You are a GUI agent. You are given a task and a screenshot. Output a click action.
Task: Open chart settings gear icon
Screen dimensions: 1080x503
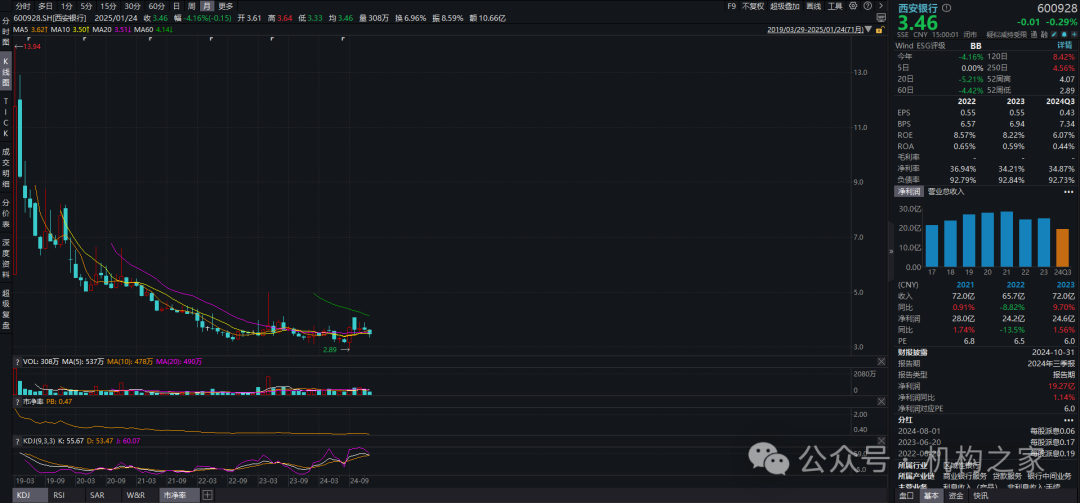coord(854,6)
